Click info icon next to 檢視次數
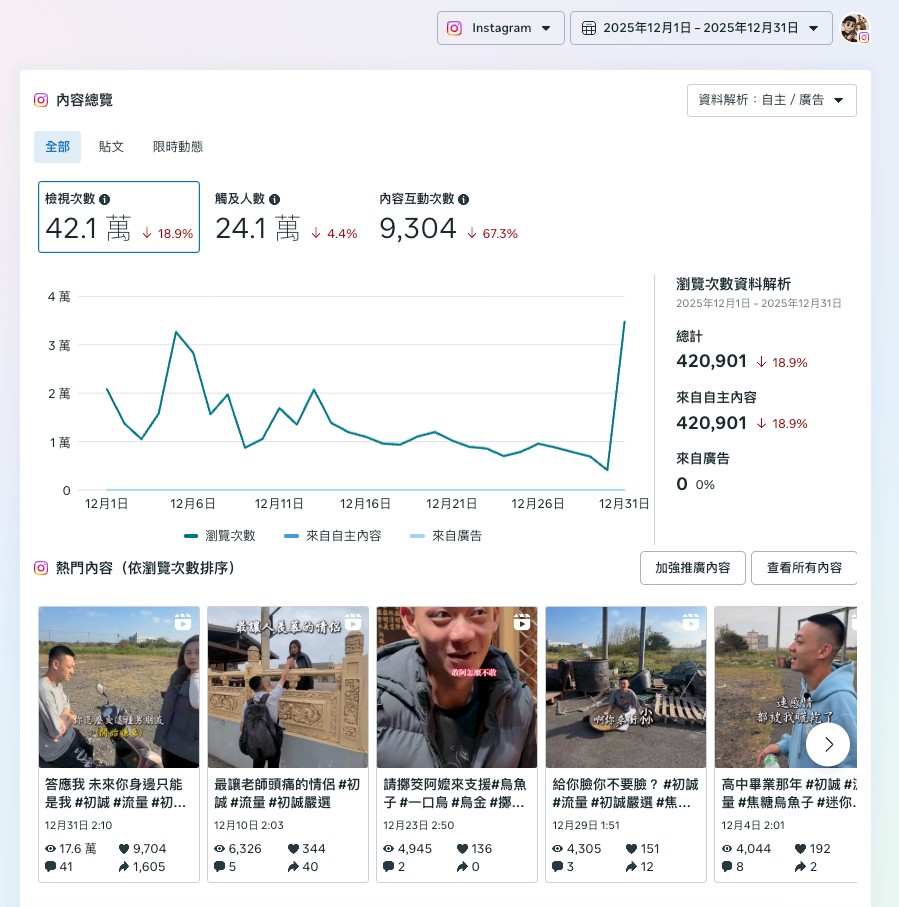The image size is (899, 907). (x=105, y=200)
